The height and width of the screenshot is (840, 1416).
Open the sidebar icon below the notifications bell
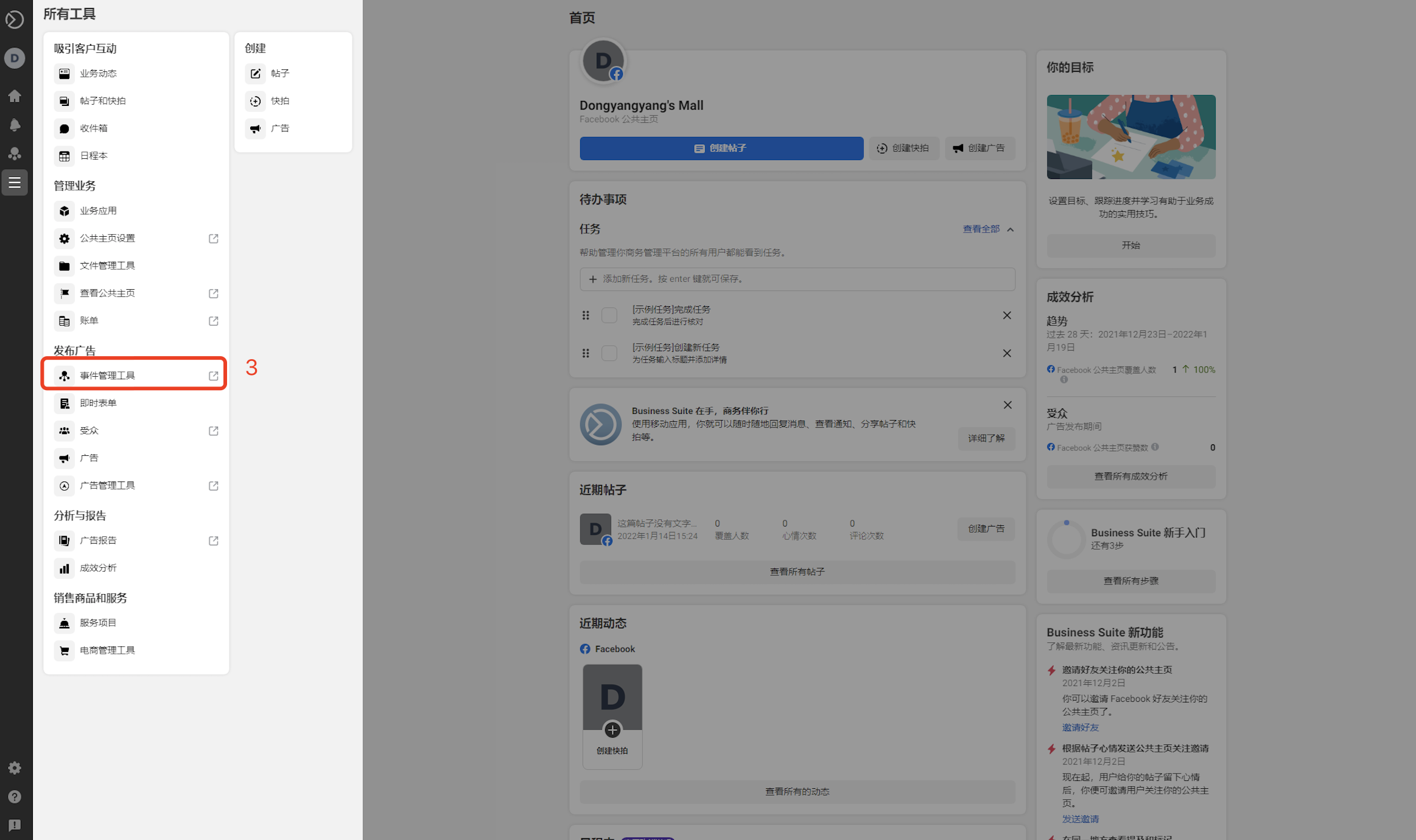point(15,153)
